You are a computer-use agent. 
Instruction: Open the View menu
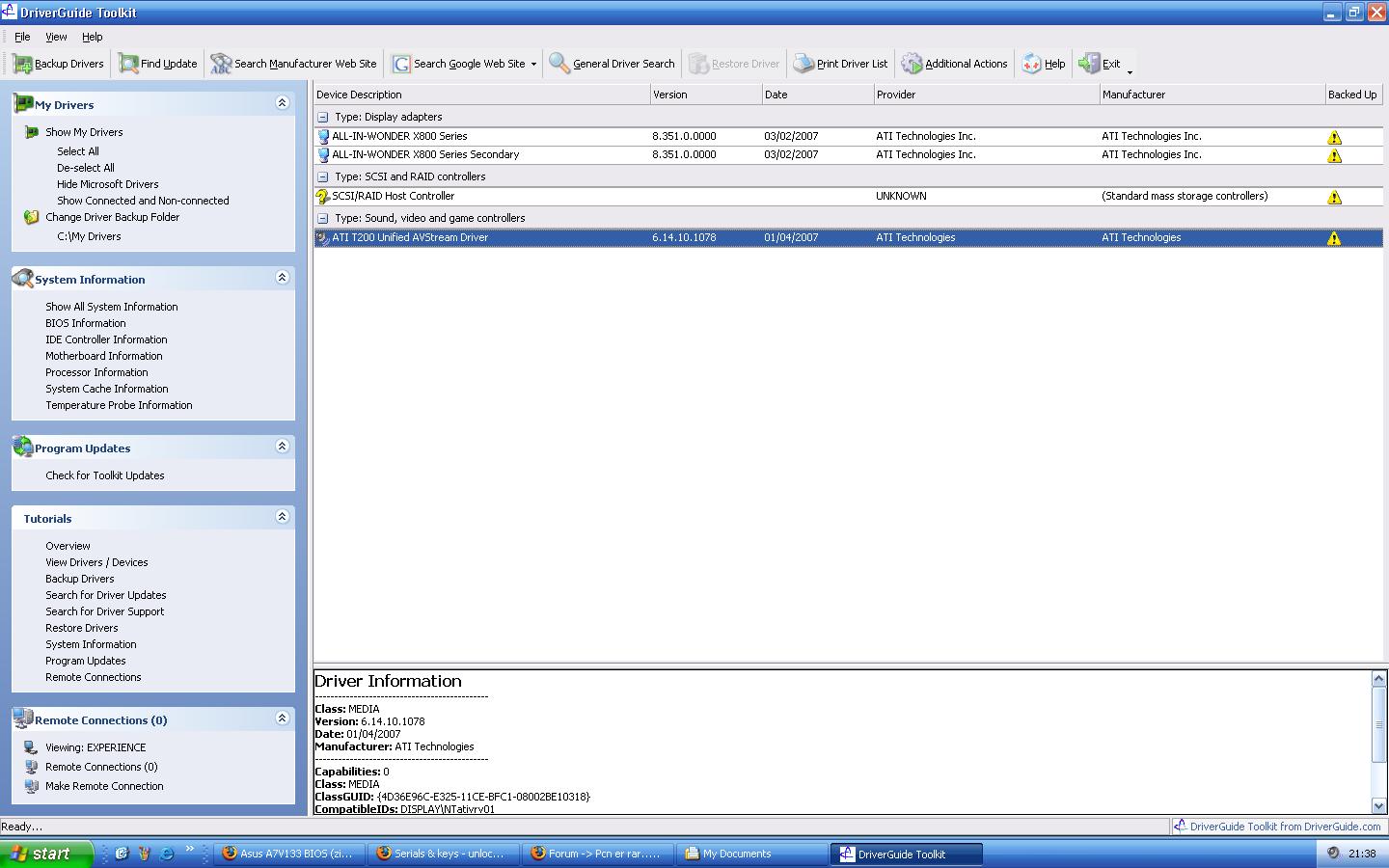(56, 37)
